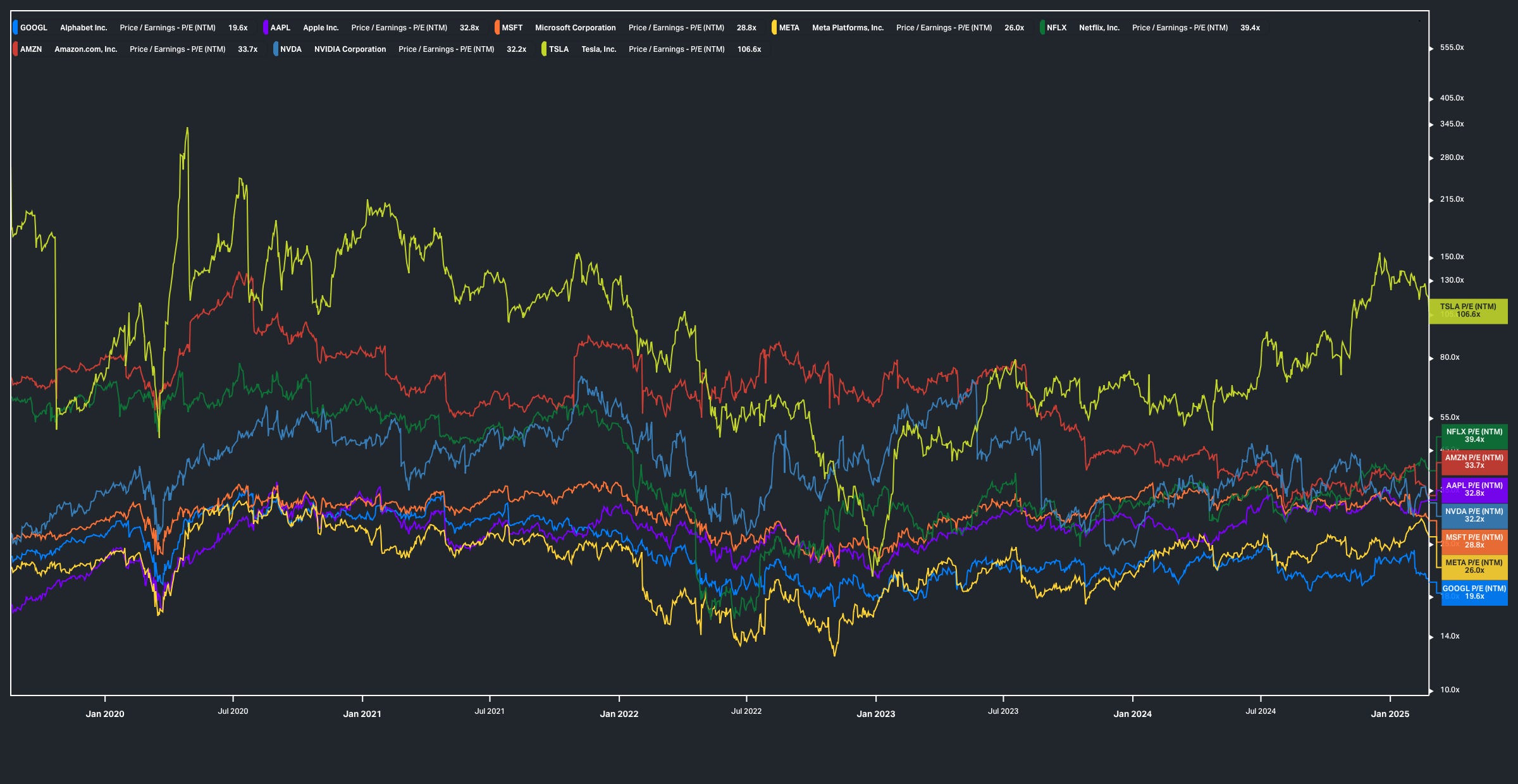The image size is (1518, 784).
Task: Click the MSFT orange legend marker
Action: tap(497, 28)
